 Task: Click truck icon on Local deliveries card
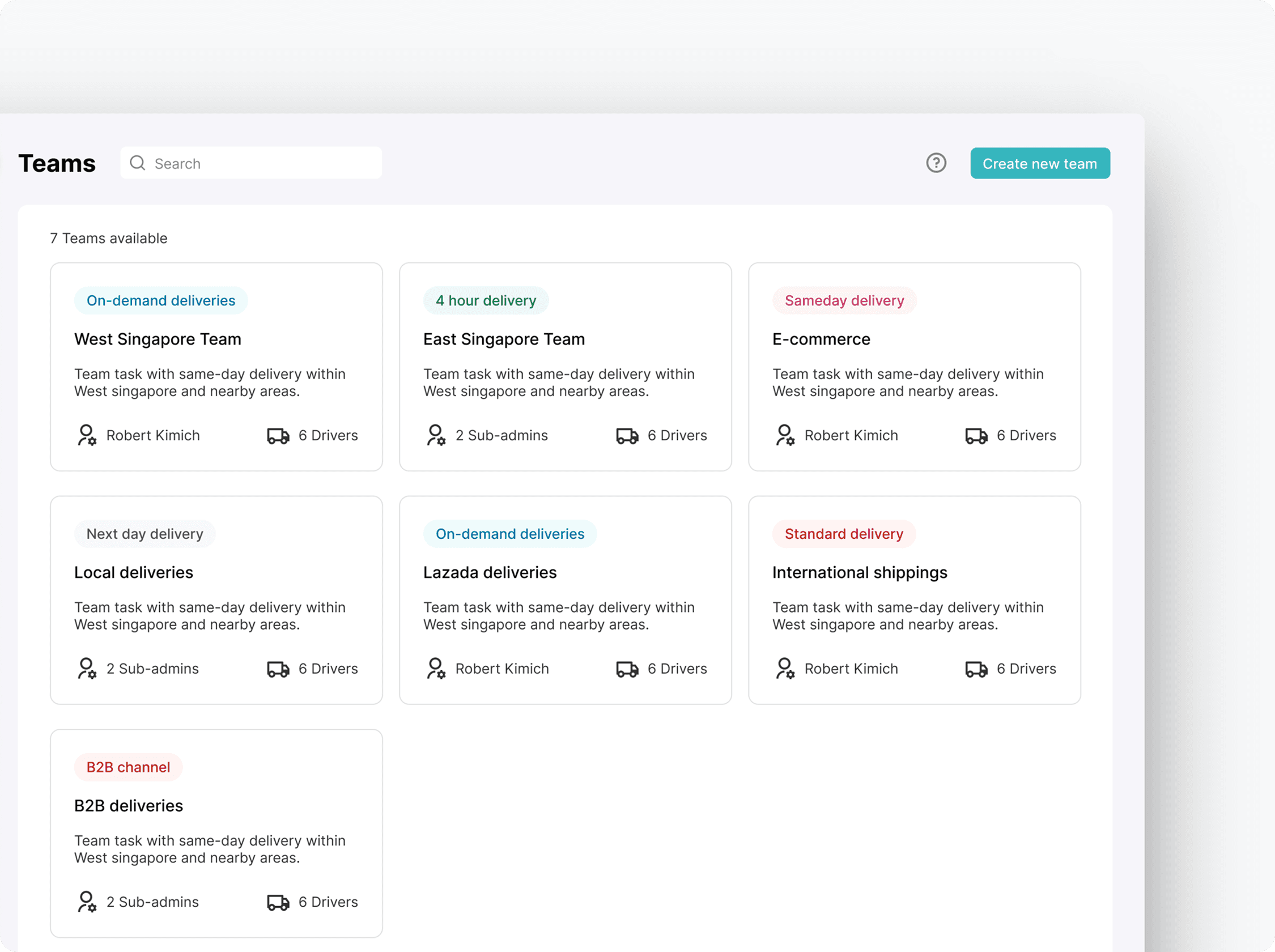pyautogui.click(x=278, y=669)
